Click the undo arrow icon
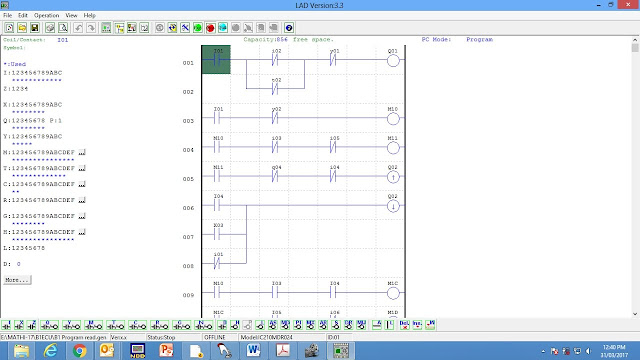The width and height of the screenshot is (640, 360). 78,28
